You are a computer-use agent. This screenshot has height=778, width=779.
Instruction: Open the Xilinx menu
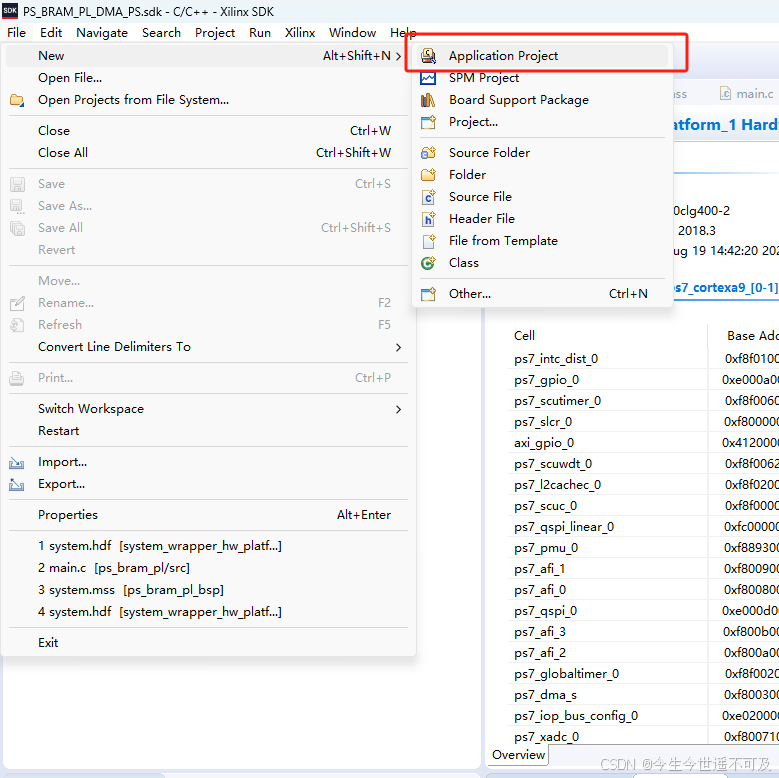coord(300,33)
